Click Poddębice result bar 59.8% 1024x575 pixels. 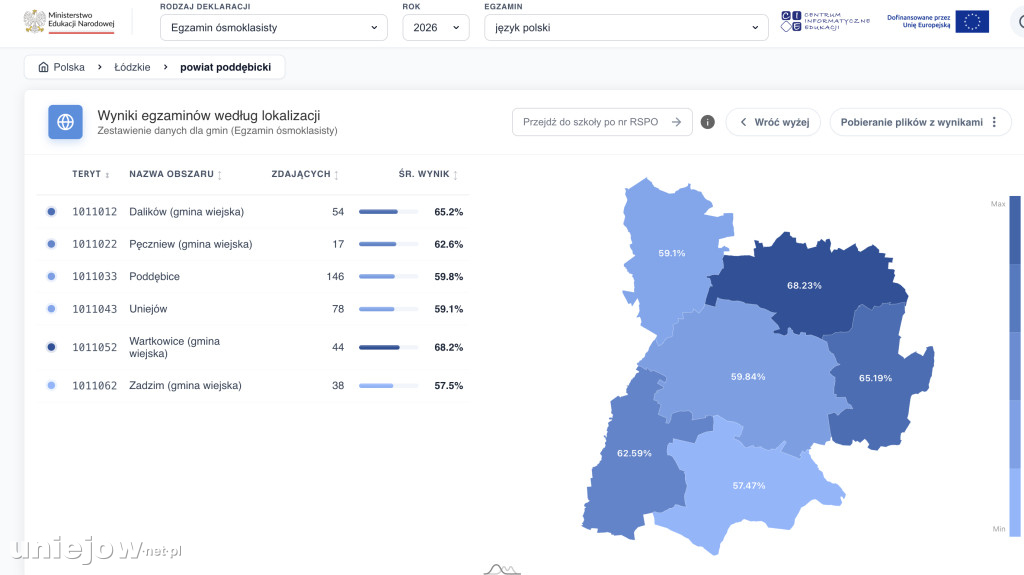pyautogui.click(x=389, y=276)
